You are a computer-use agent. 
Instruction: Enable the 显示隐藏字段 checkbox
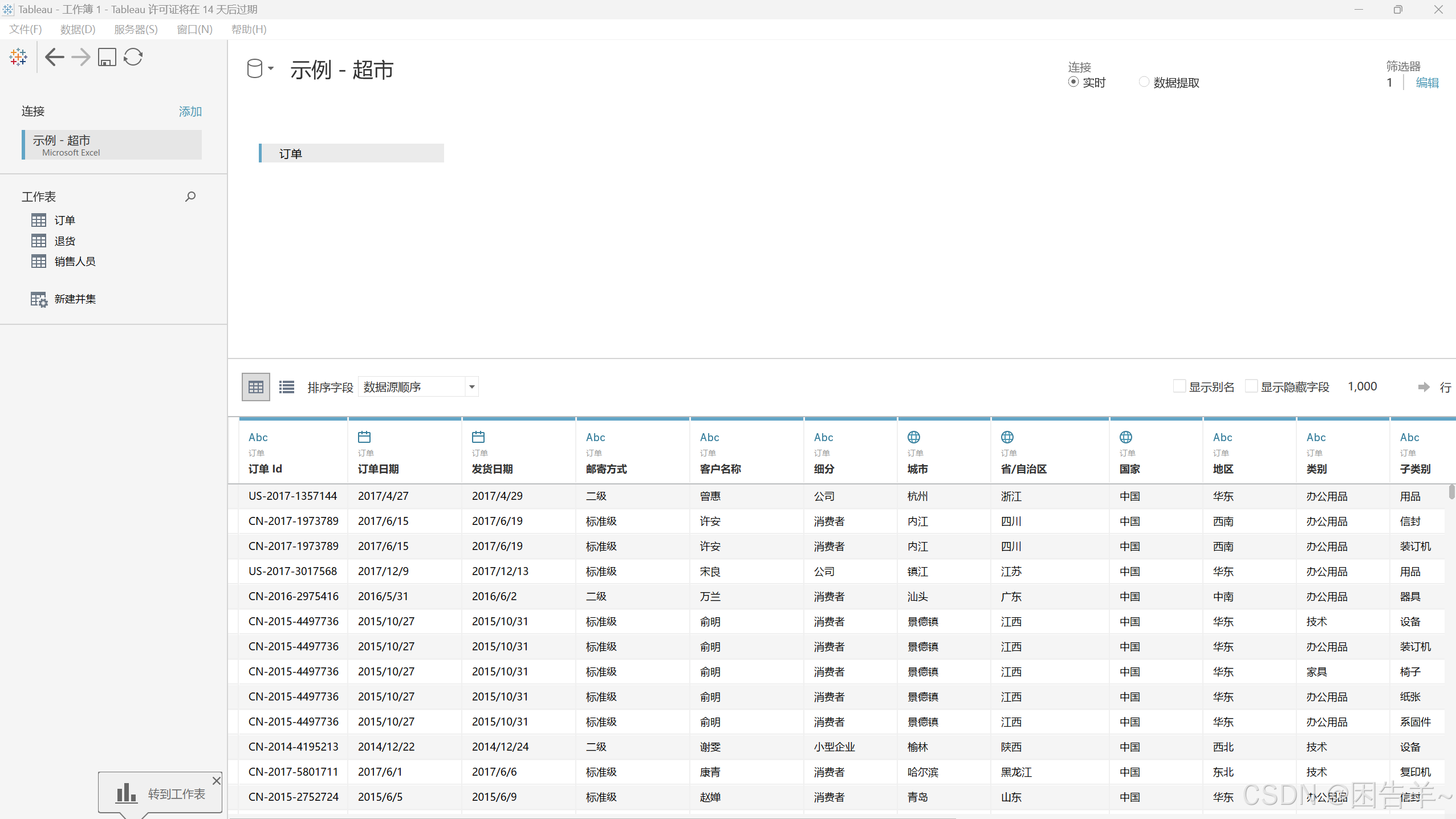coord(1251,386)
